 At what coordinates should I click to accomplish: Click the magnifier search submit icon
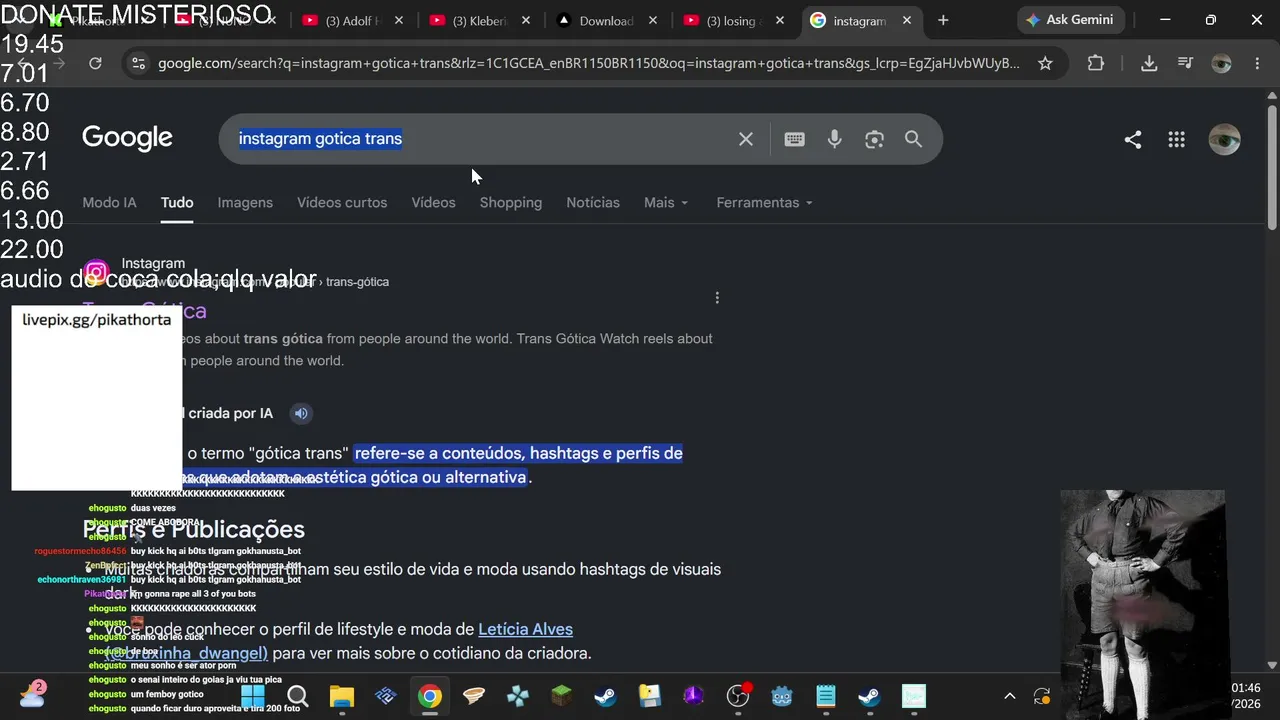pos(913,139)
